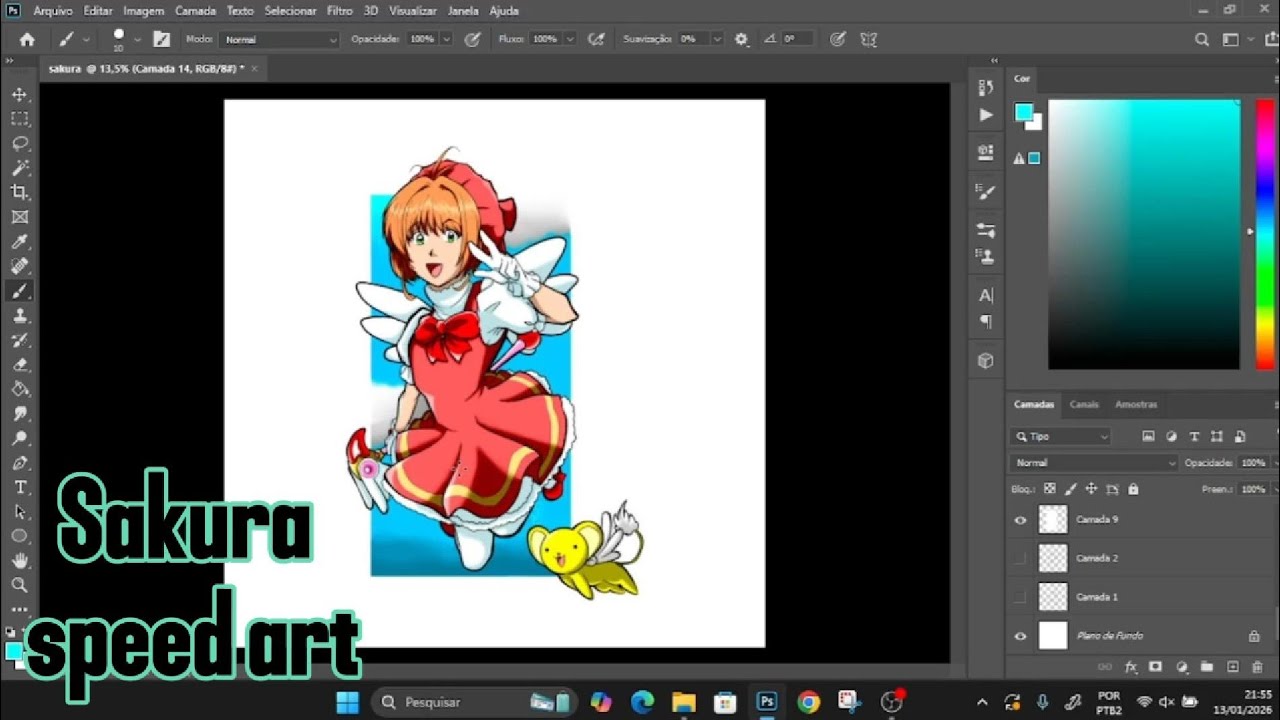Open the layer filter Tipo dropdown
The width and height of the screenshot is (1280, 720).
(1060, 436)
